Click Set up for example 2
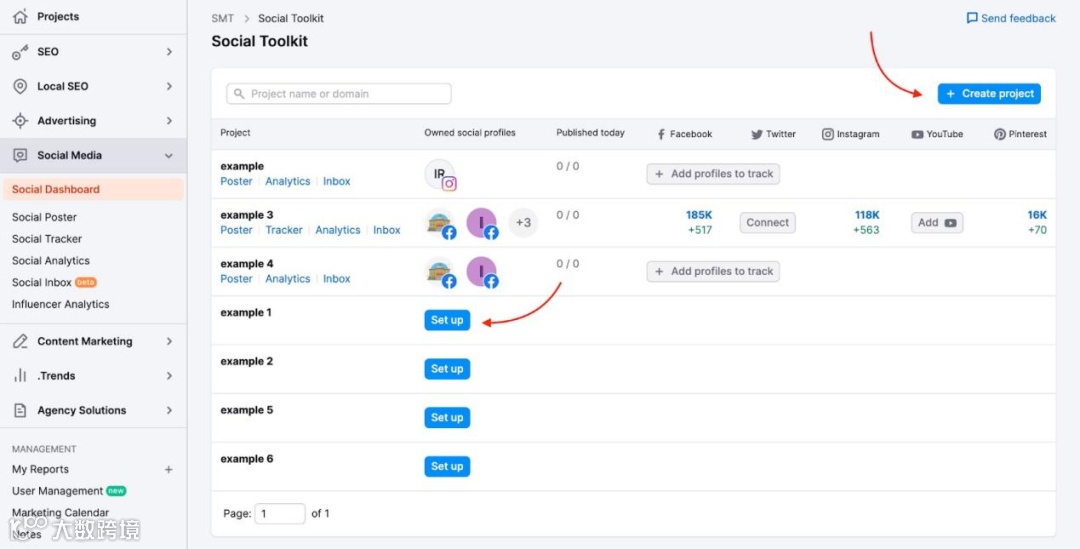1080x549 pixels. pyautogui.click(x=447, y=369)
